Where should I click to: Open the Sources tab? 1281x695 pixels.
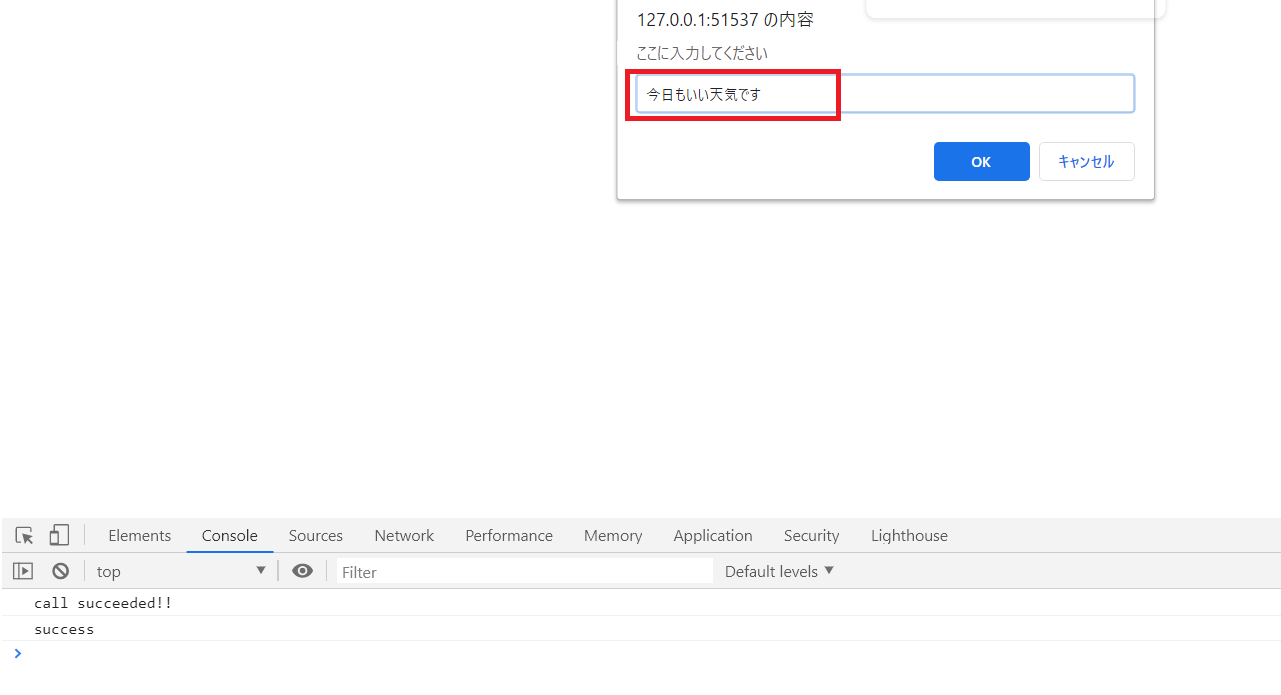pos(315,535)
